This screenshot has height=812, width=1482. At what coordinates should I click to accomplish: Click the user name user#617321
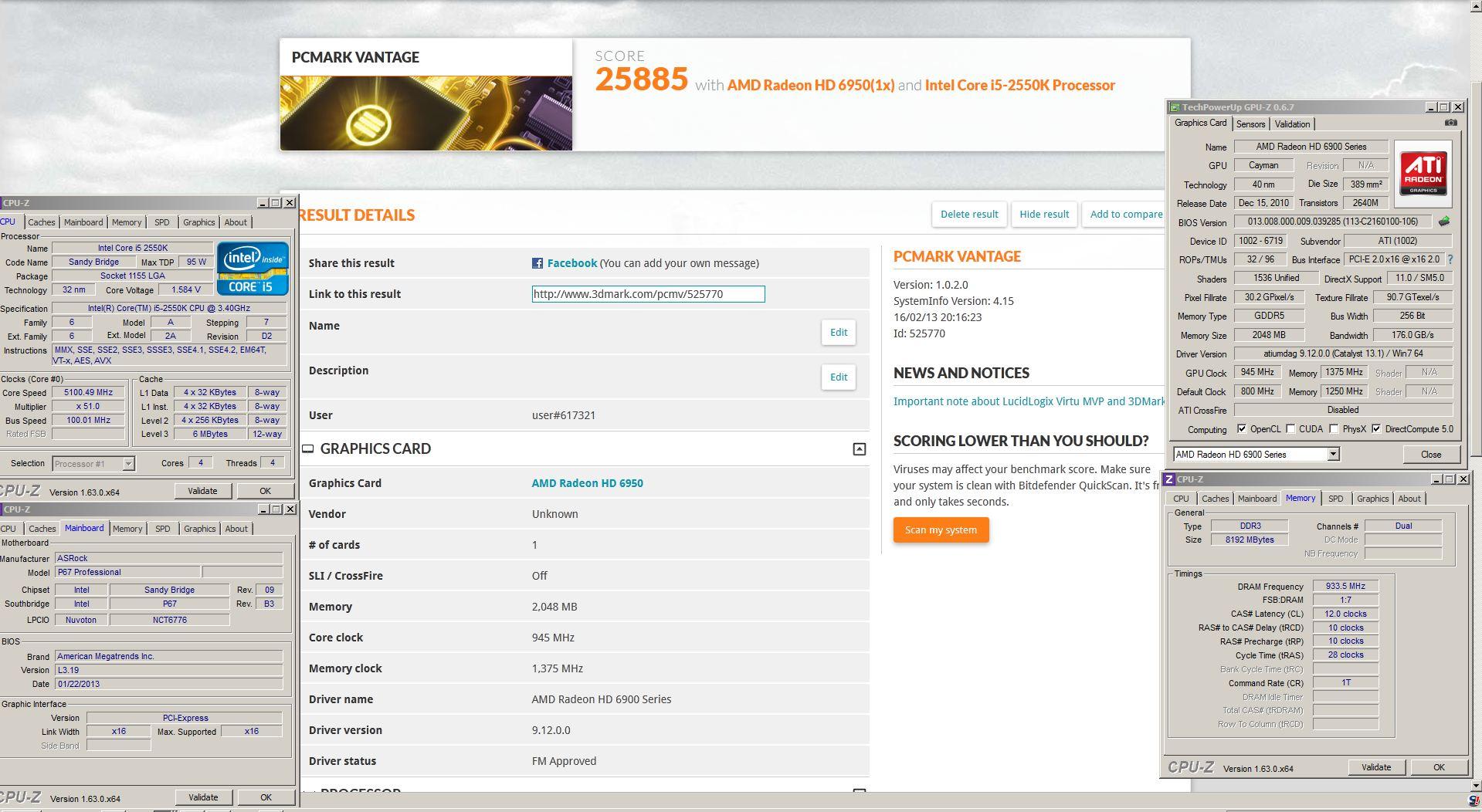[x=564, y=415]
